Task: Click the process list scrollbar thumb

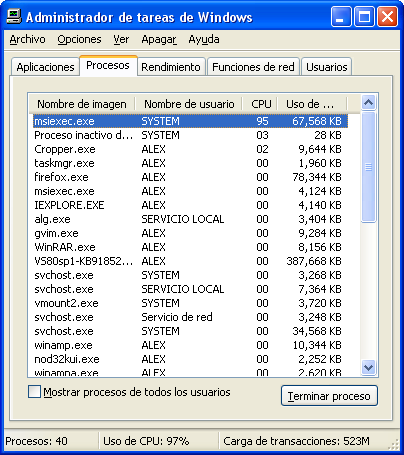Action: (368, 167)
